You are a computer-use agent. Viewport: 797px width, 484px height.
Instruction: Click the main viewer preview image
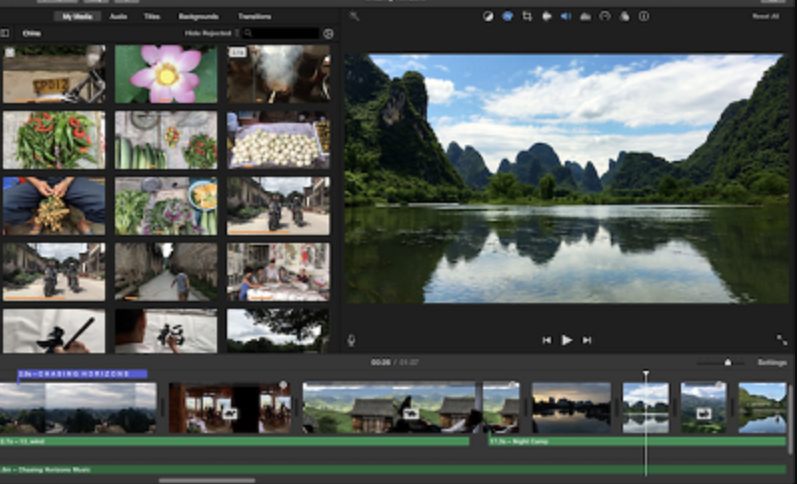click(x=567, y=178)
